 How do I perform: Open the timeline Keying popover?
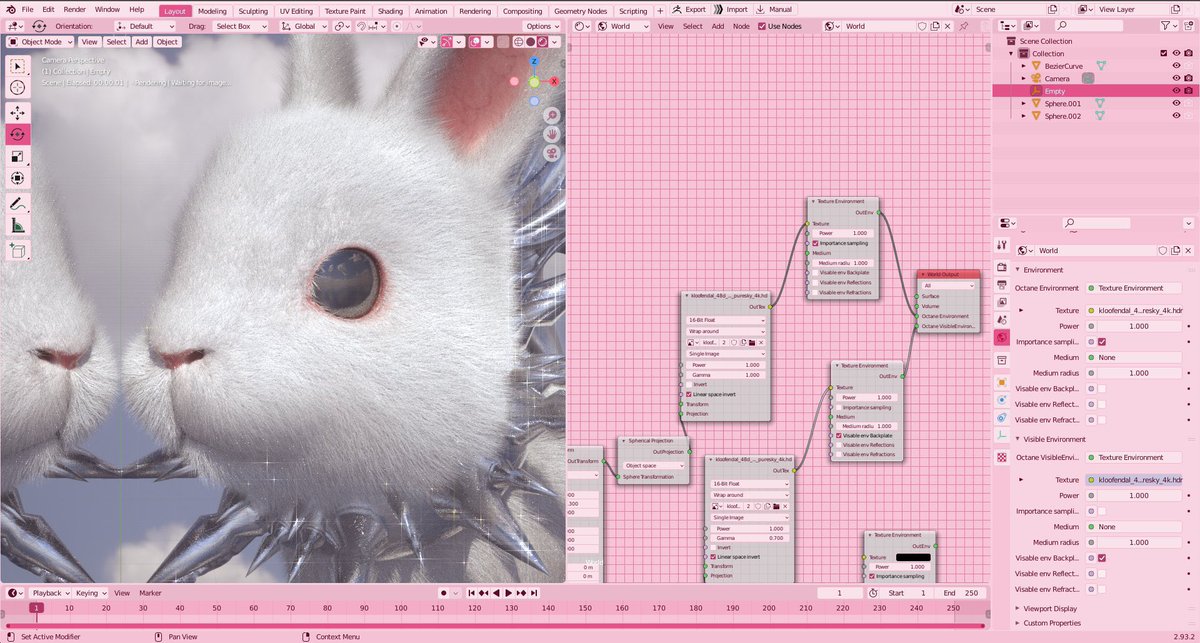coord(90,593)
